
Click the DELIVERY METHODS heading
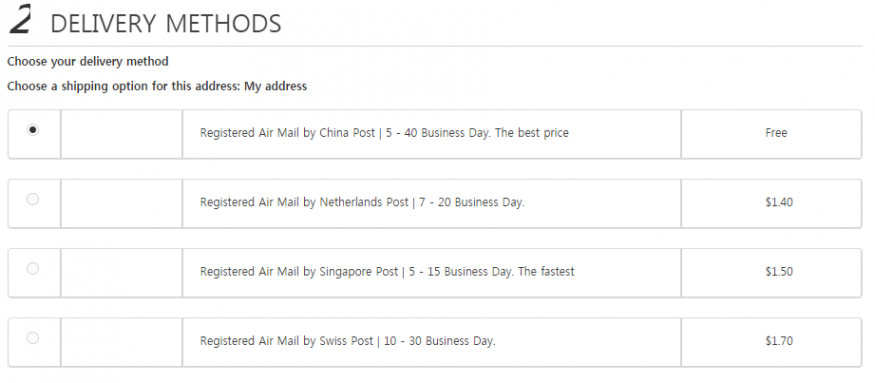pyautogui.click(x=166, y=23)
